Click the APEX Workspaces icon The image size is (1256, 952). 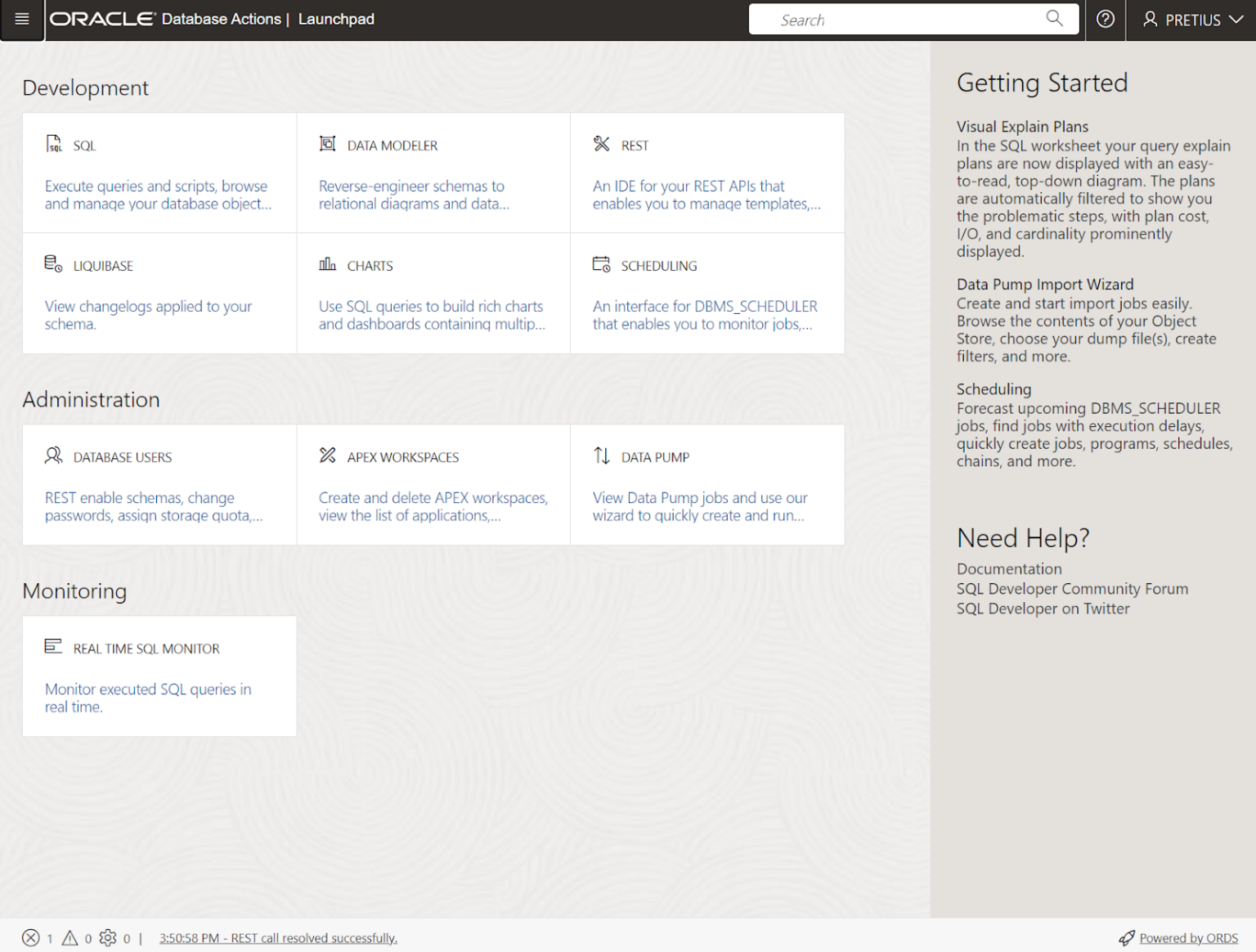(x=327, y=455)
